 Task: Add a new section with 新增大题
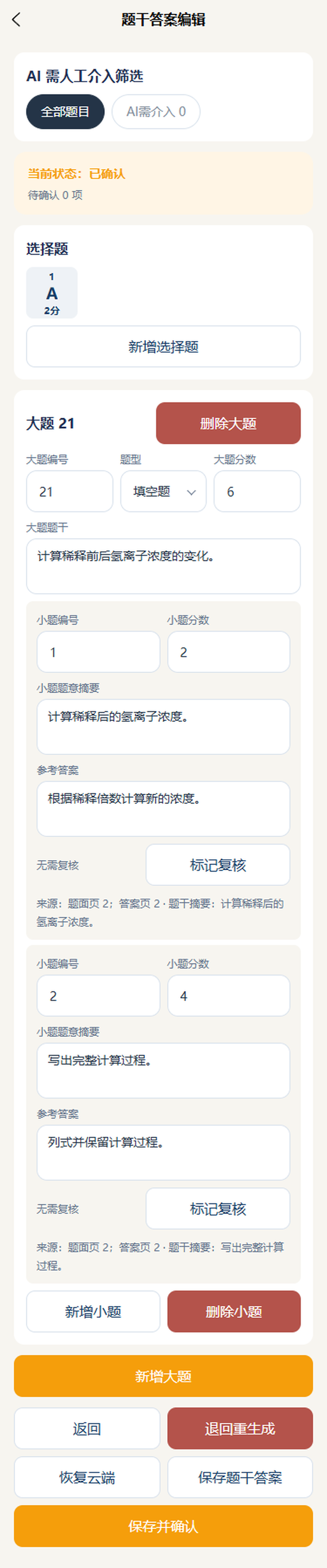coord(163,1376)
